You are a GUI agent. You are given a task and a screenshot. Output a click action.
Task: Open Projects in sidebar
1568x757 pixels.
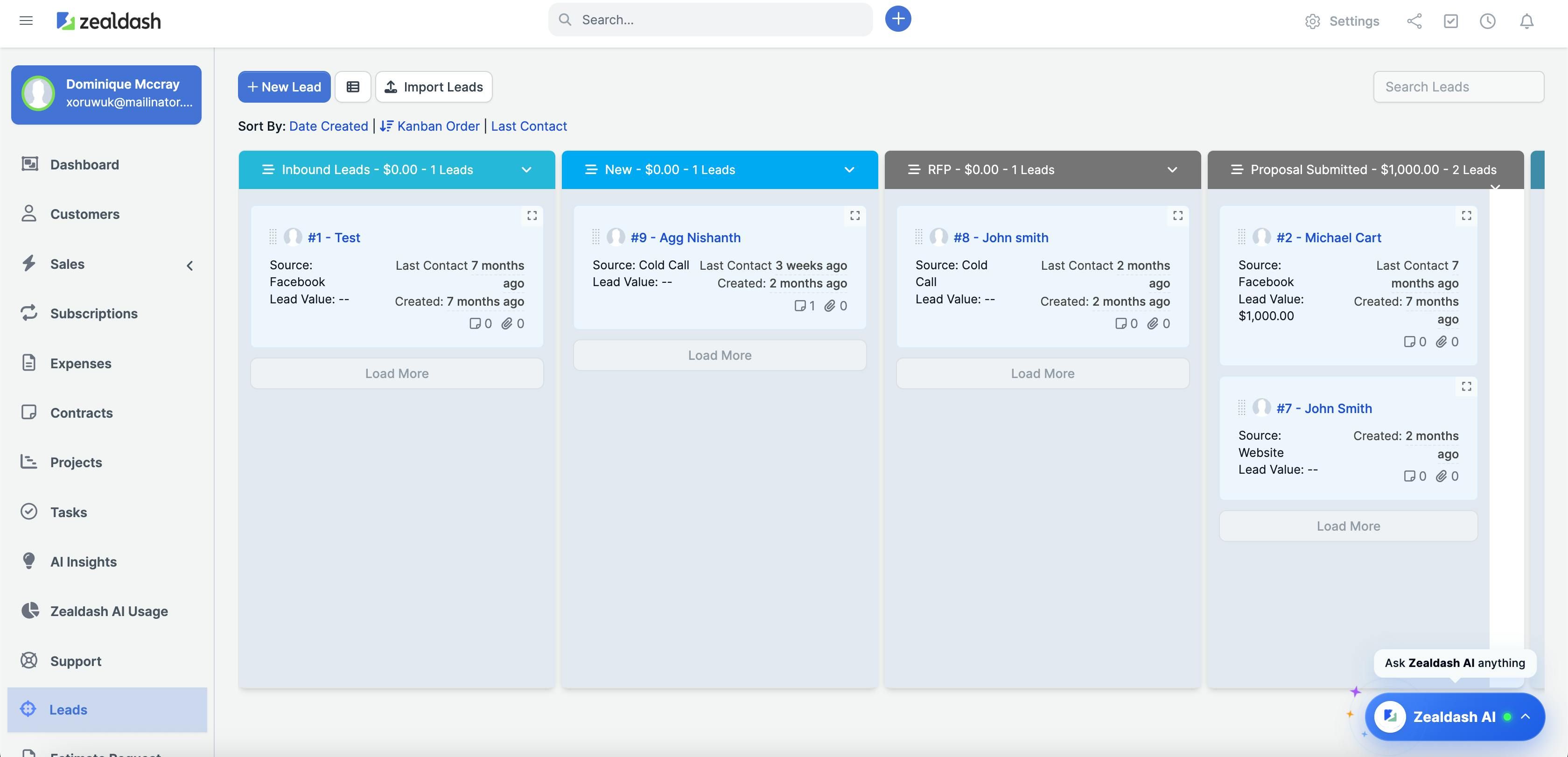107,463
